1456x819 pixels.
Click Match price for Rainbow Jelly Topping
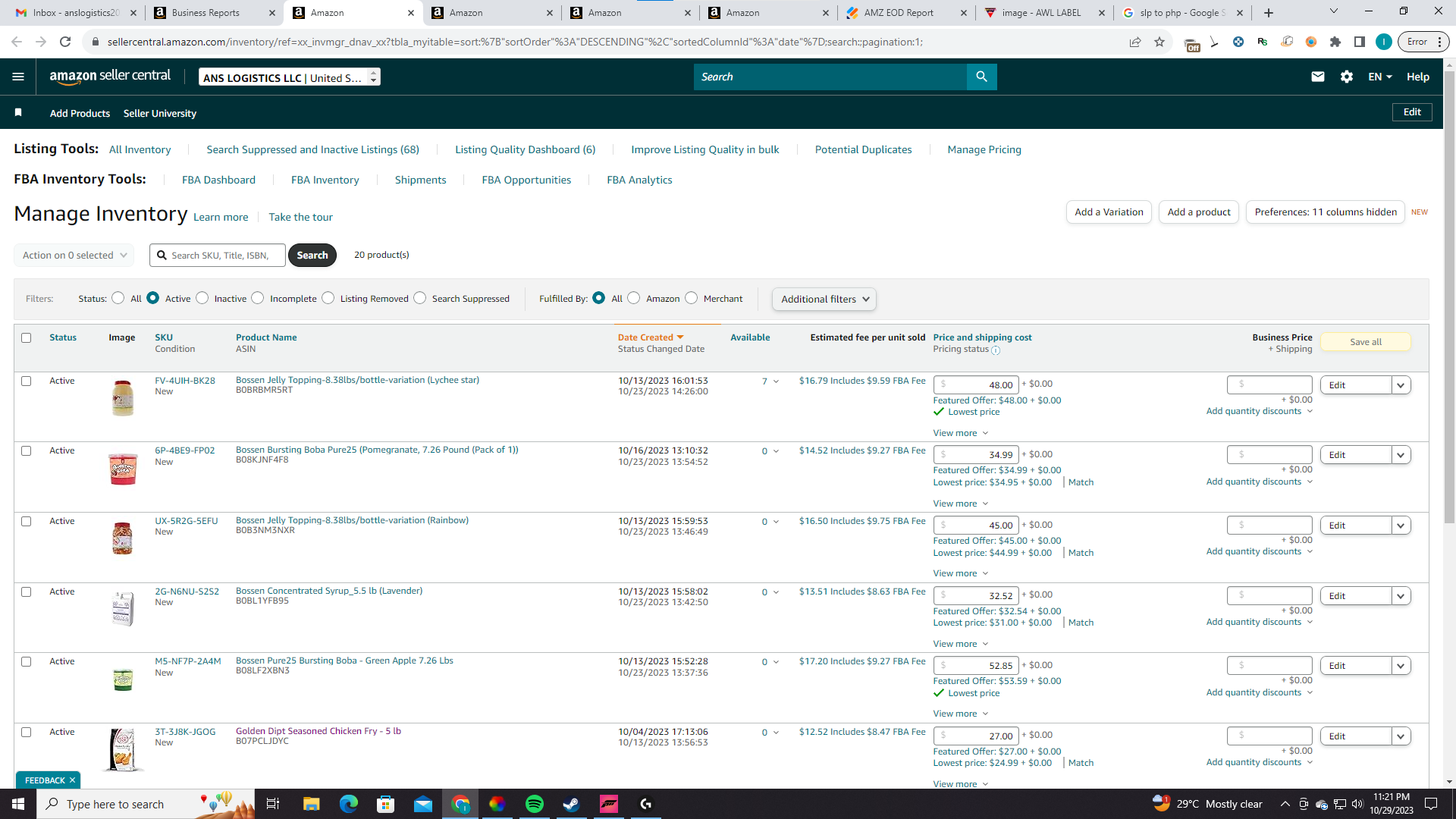pos(1081,553)
